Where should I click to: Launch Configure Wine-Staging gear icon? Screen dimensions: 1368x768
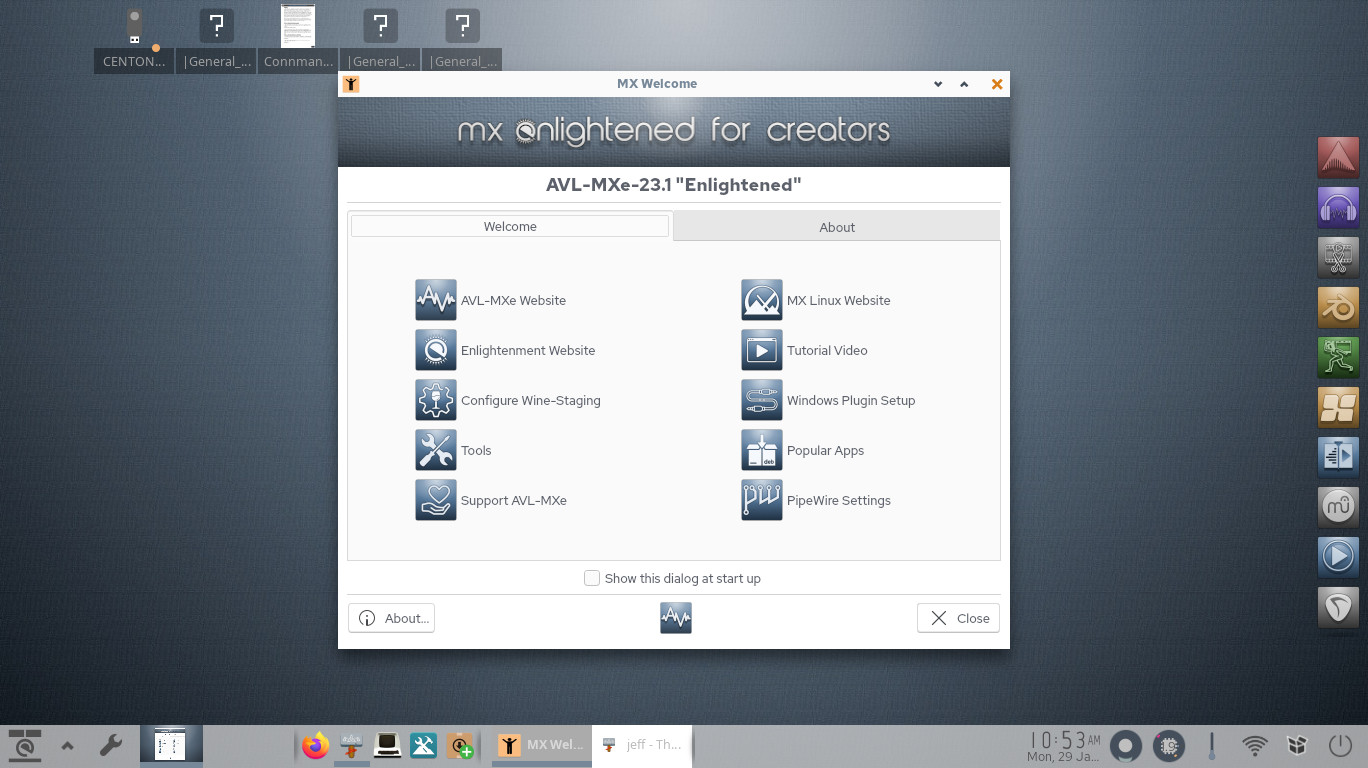[x=436, y=400]
